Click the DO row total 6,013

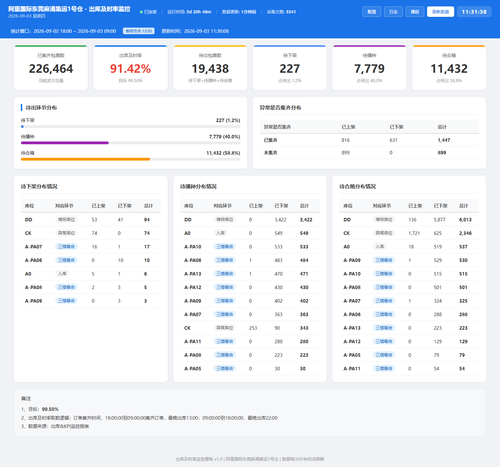(x=465, y=220)
